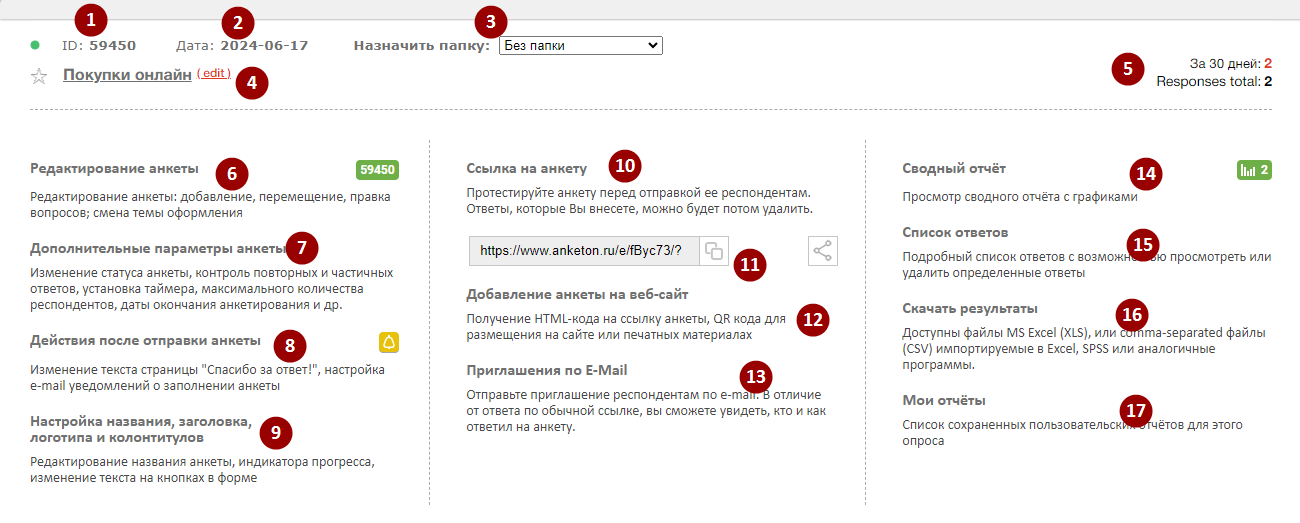The width and height of the screenshot is (1300, 523).
Task: Open 'Список ответов' responses list
Action: (x=955, y=232)
